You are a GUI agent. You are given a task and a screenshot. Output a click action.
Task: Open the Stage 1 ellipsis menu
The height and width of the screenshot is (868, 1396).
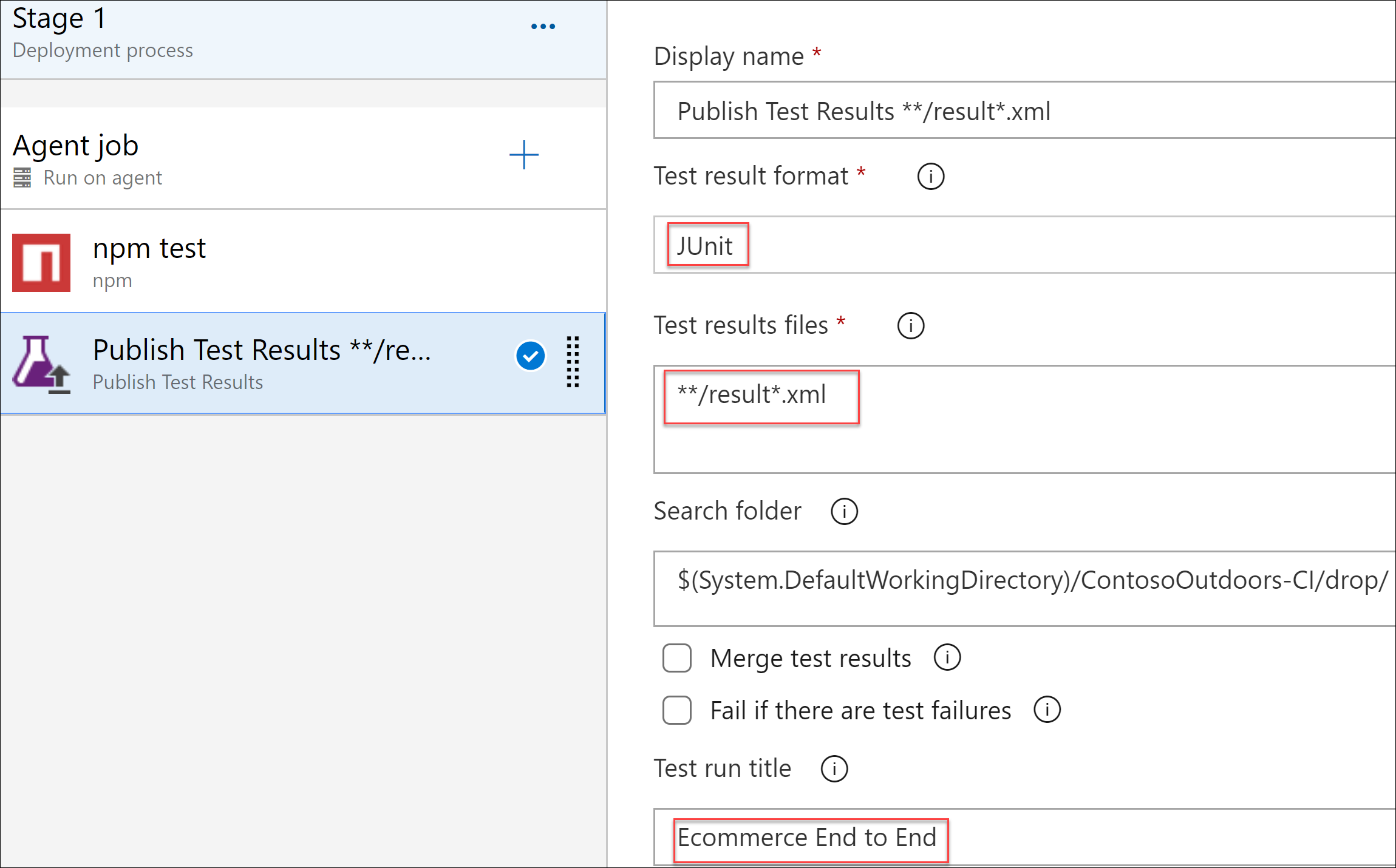coord(542,25)
